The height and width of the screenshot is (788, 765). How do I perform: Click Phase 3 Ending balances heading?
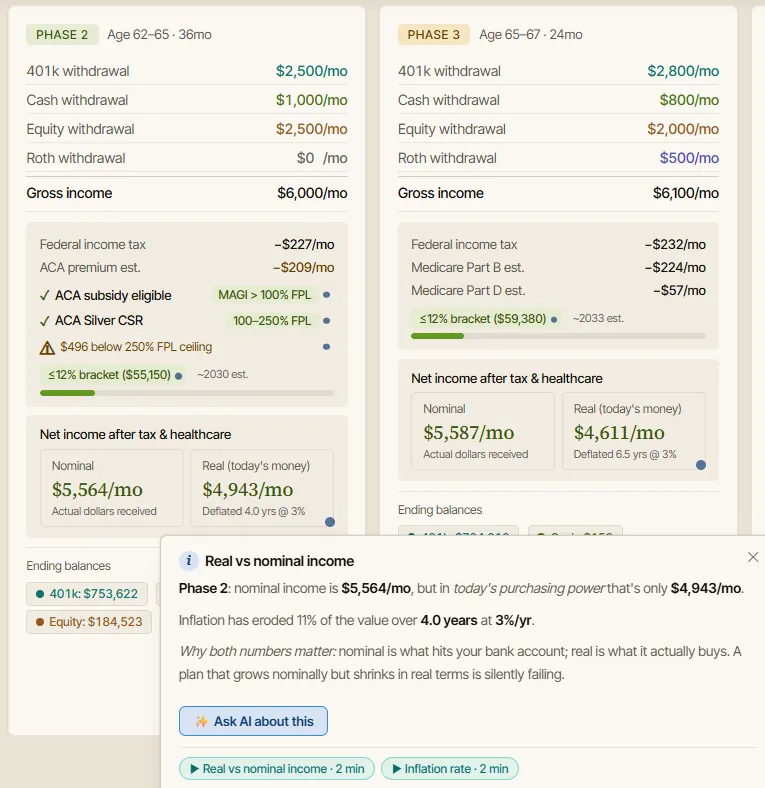tap(440, 510)
